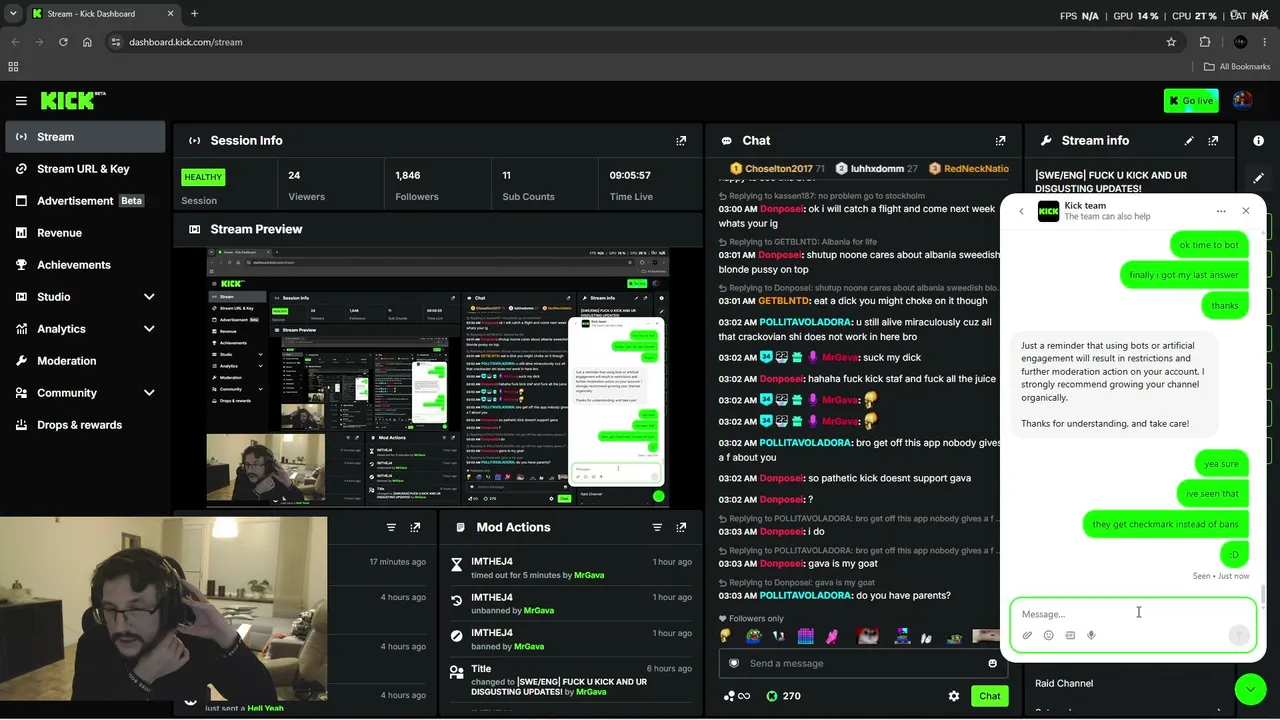Click the green Chat send button

tap(989, 696)
